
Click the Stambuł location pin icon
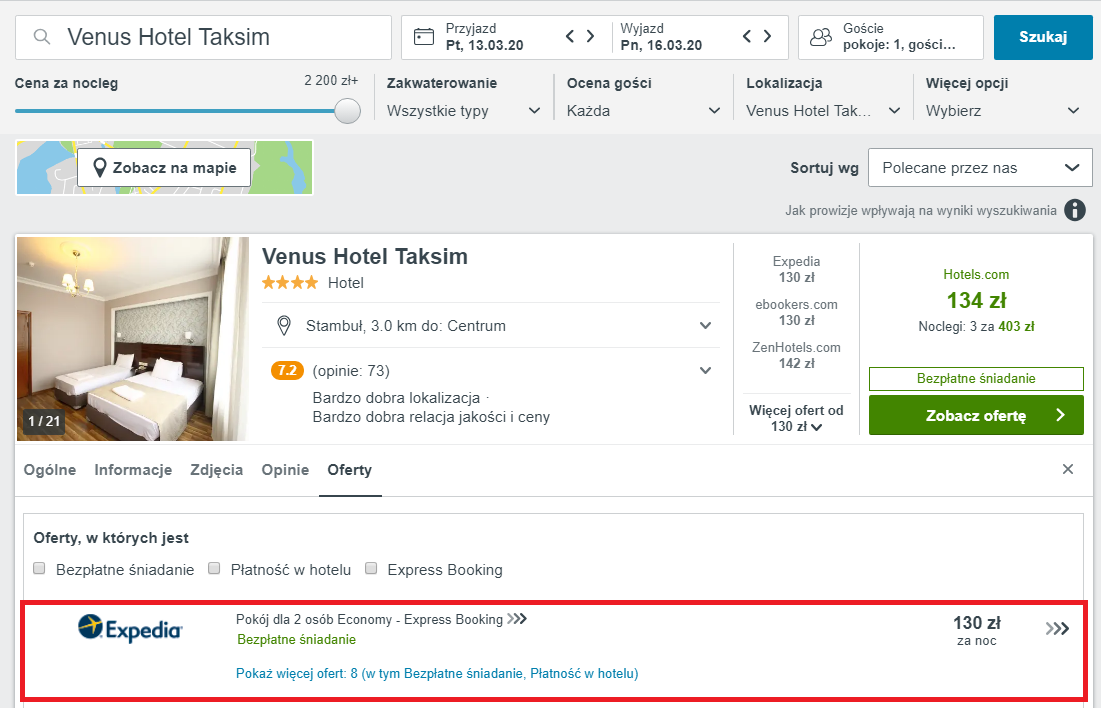pos(284,326)
